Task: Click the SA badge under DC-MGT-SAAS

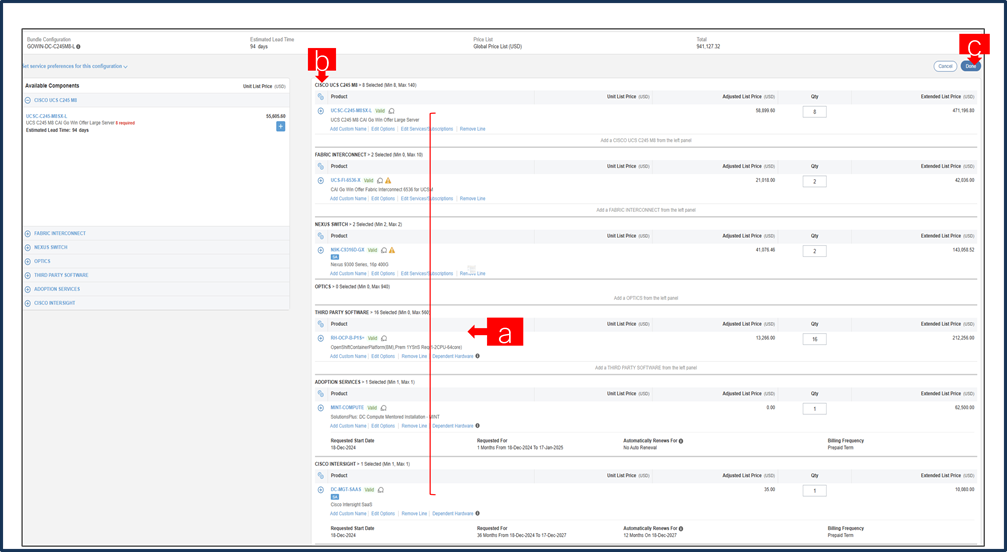Action: tap(335, 497)
